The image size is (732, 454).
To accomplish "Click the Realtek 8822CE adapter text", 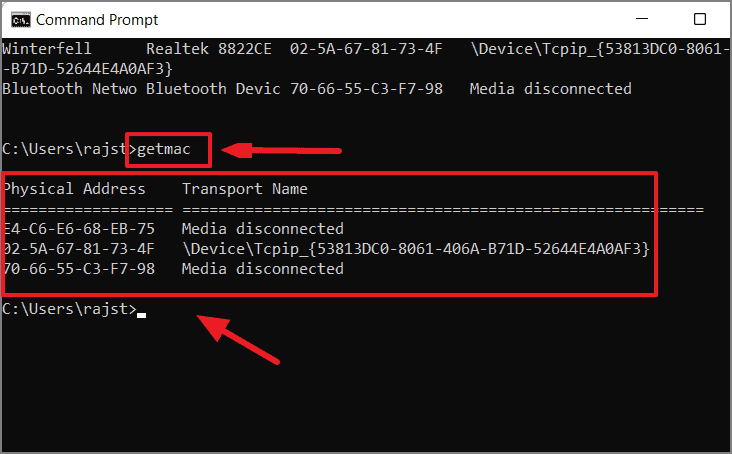I will (x=209, y=49).
